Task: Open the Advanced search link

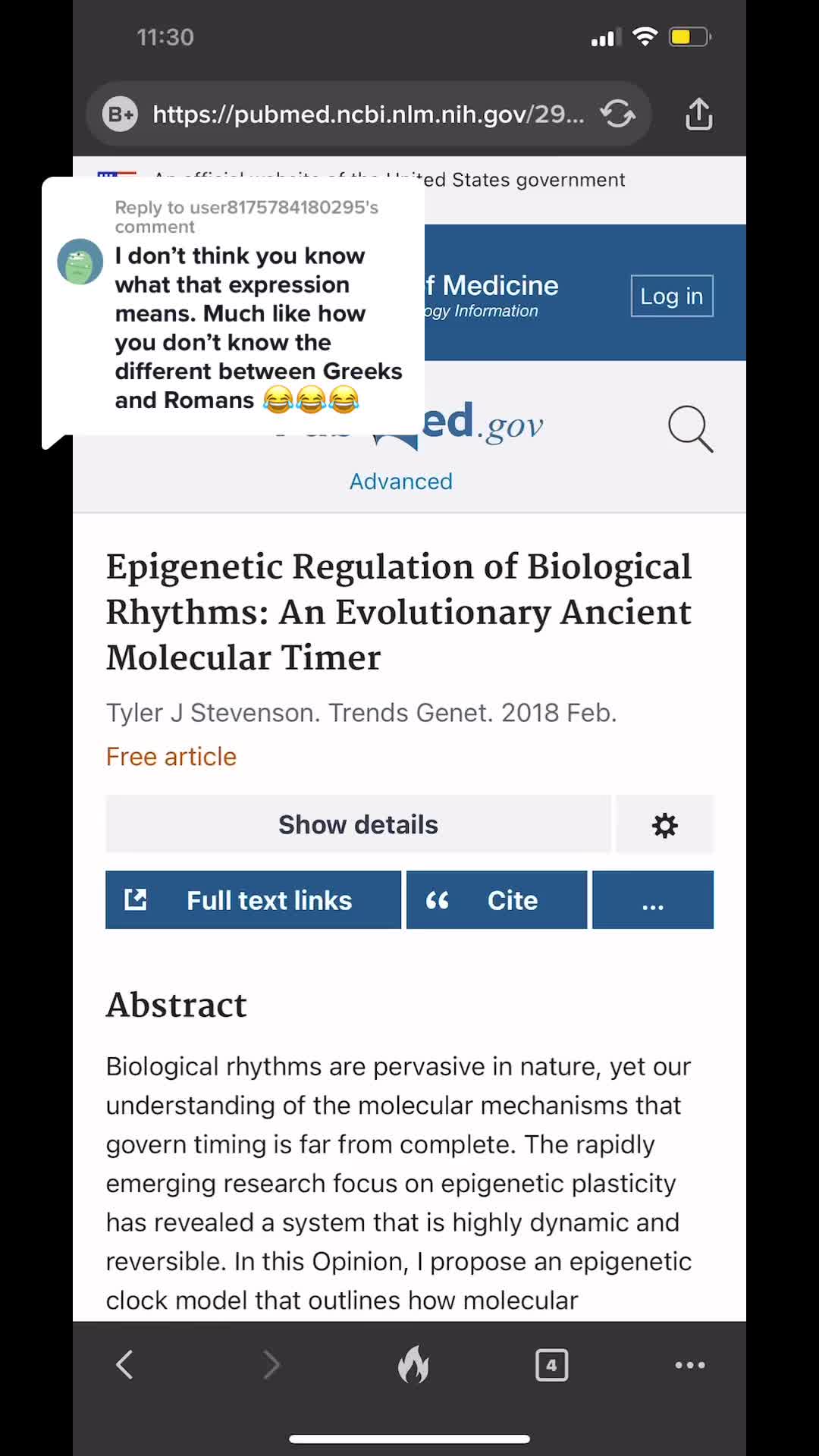Action: pyautogui.click(x=400, y=482)
